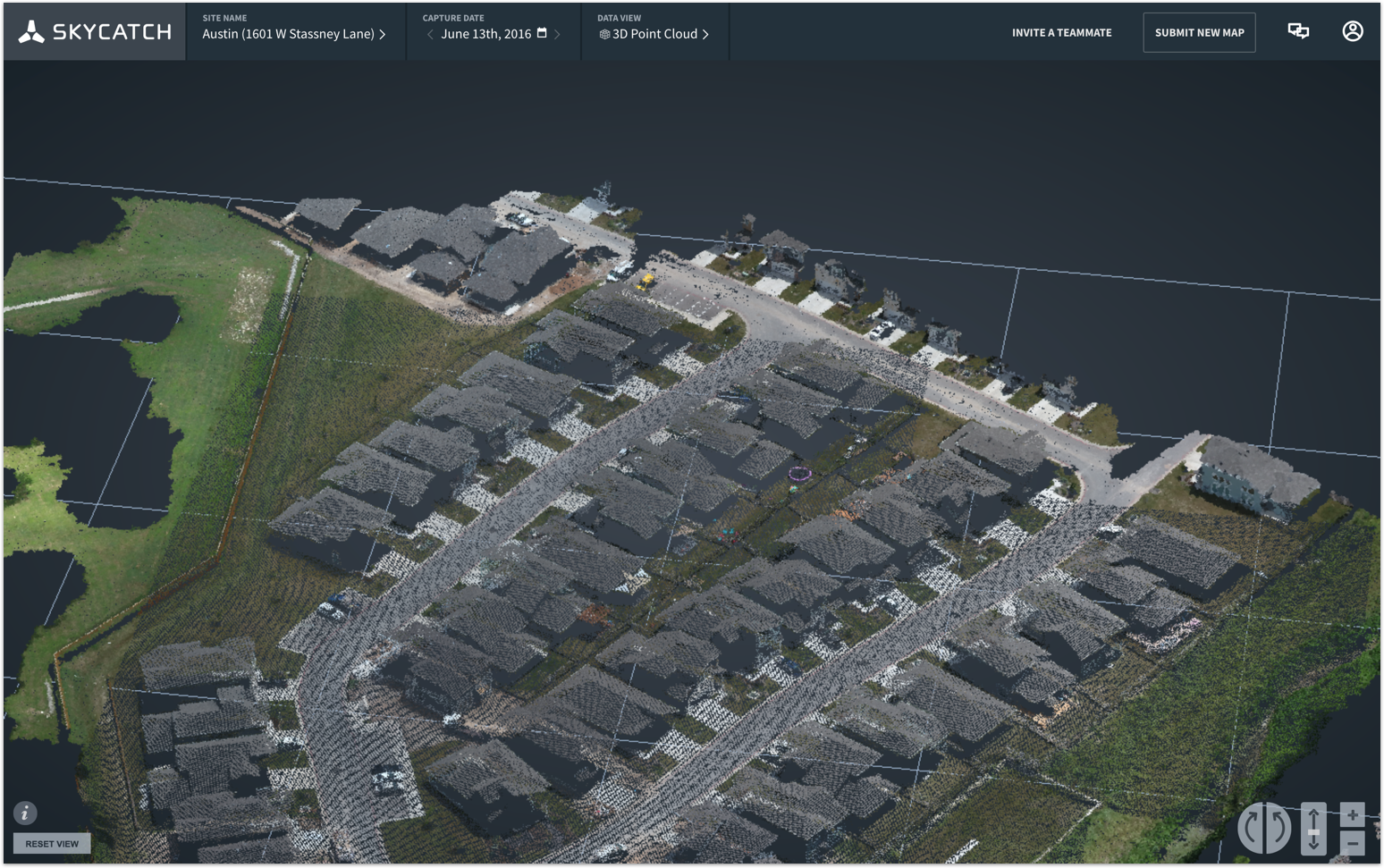The width and height of the screenshot is (1384, 868).
Task: Go to the previous capture date
Action: (x=430, y=34)
